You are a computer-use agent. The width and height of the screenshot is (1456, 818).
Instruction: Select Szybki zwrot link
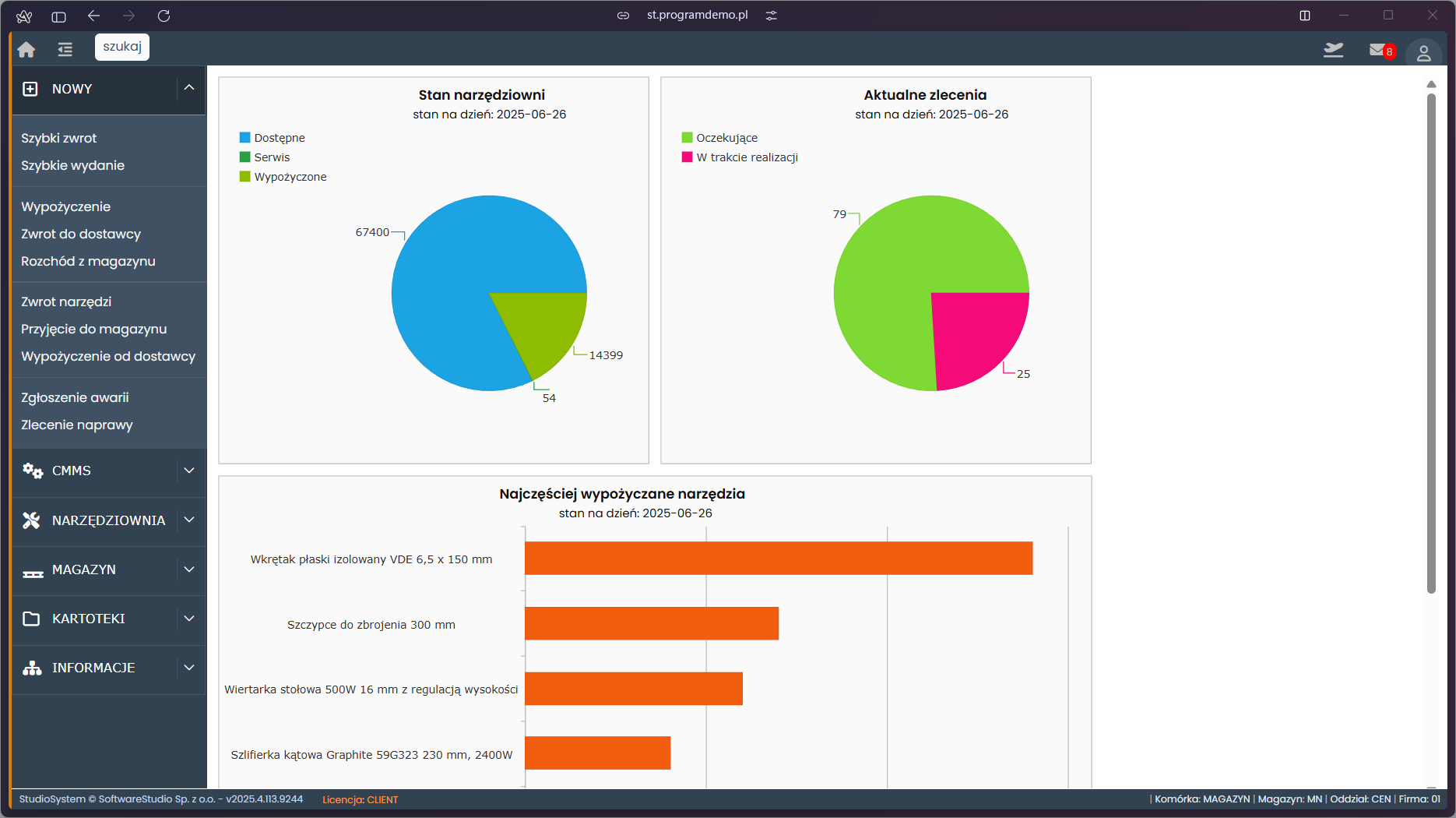59,138
